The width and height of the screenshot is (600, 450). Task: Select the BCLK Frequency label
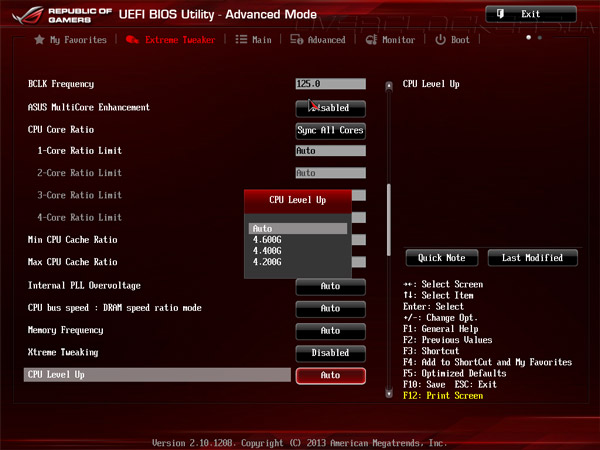click(x=61, y=84)
